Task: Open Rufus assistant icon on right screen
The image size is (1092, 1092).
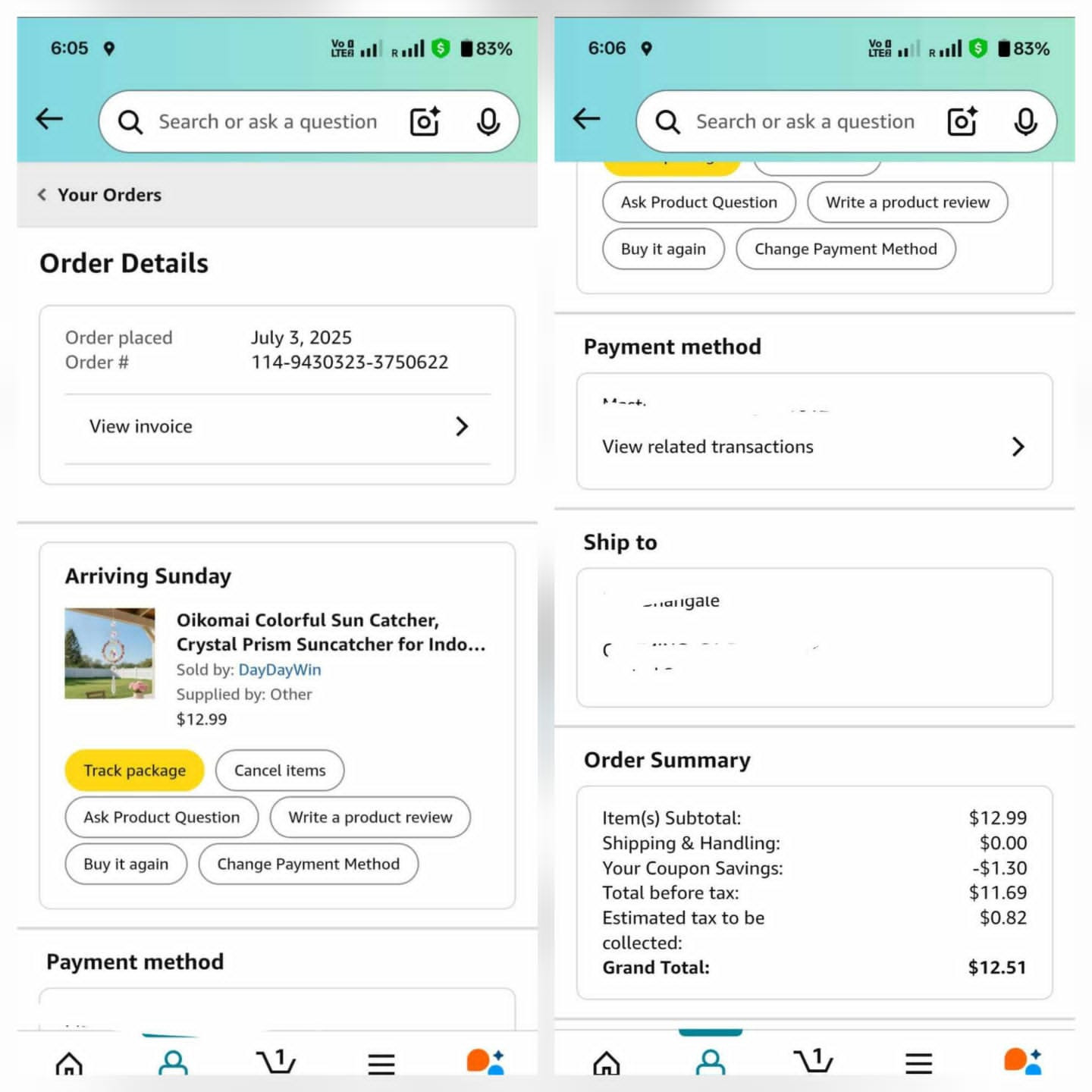Action: tap(1022, 1061)
